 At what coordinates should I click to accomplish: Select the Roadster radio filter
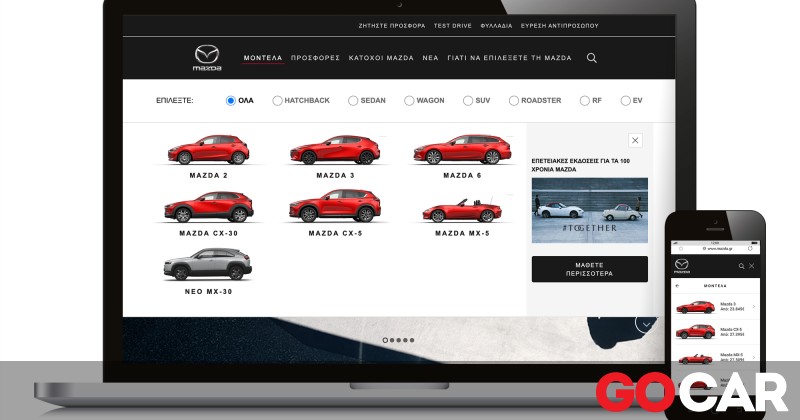(x=514, y=101)
